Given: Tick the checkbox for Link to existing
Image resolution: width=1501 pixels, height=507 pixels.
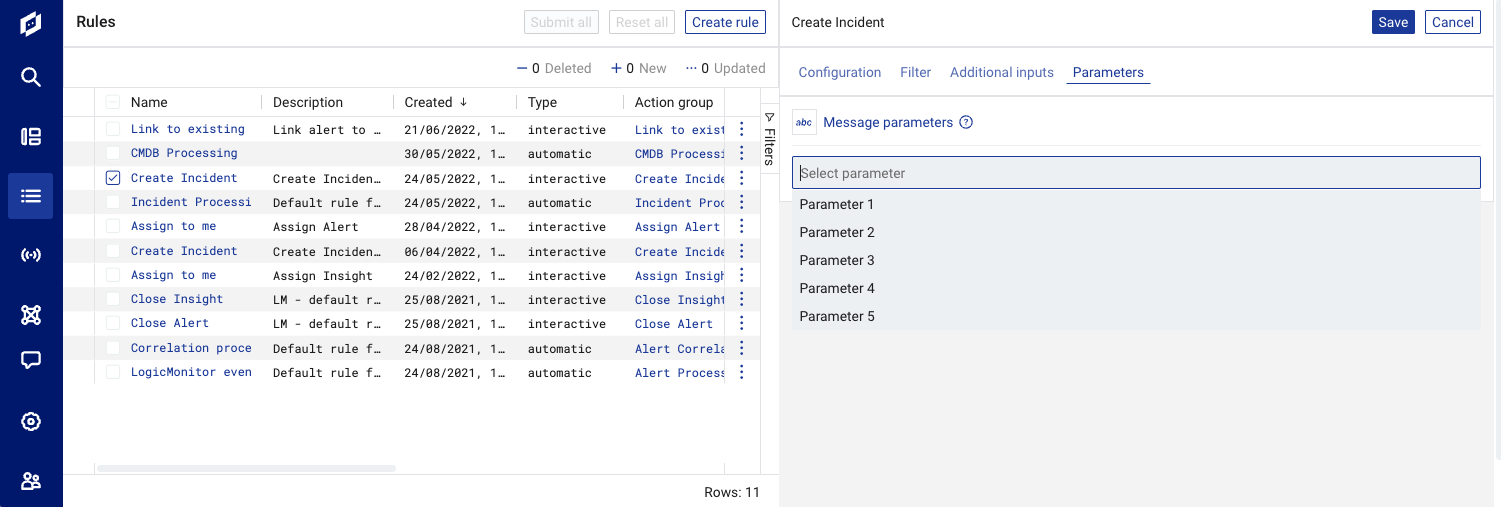Looking at the screenshot, I should pyautogui.click(x=113, y=129).
